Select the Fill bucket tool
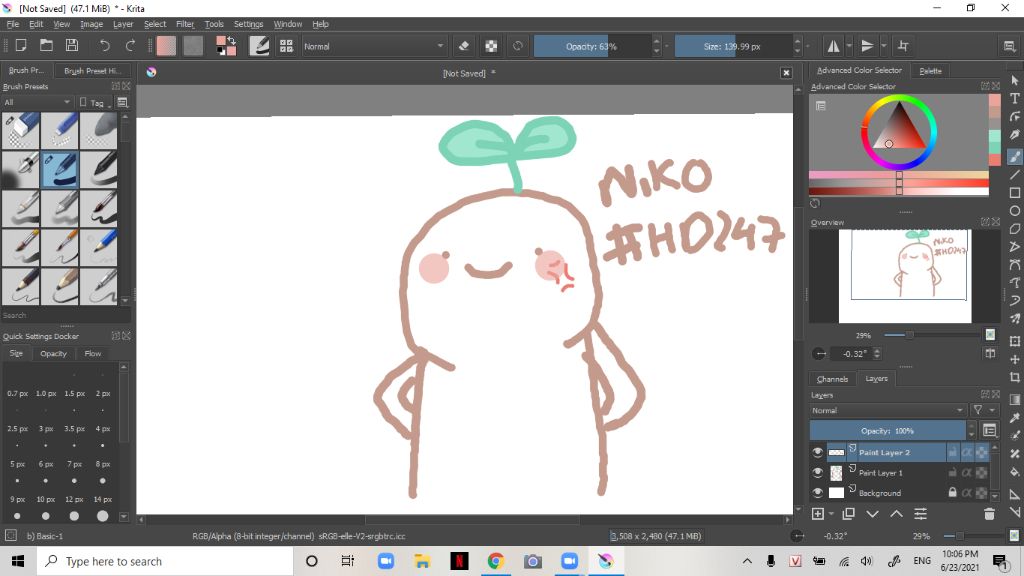1024x576 pixels. pyautogui.click(x=1015, y=472)
